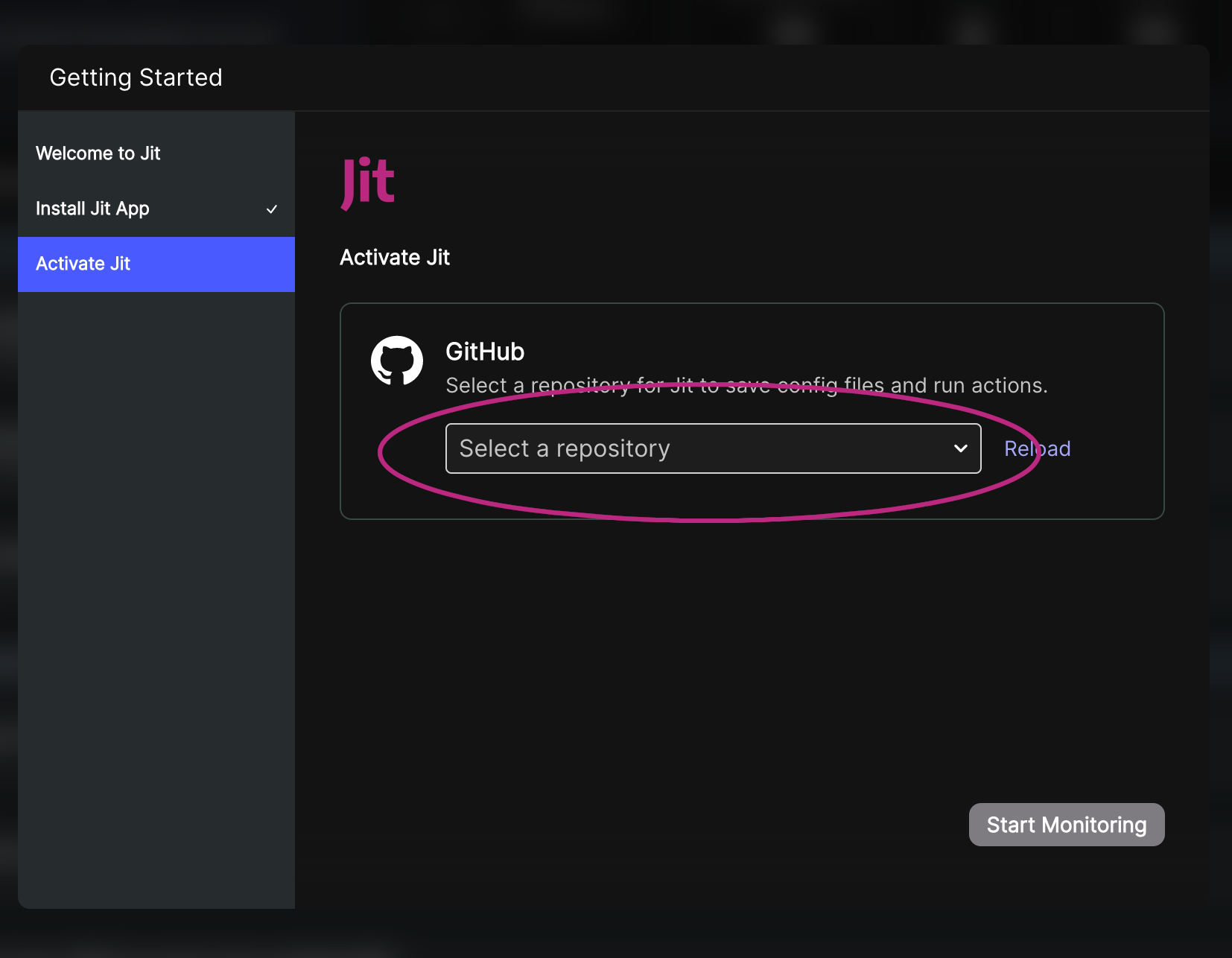Click the Getting Started title
The height and width of the screenshot is (958, 1232).
tap(136, 77)
